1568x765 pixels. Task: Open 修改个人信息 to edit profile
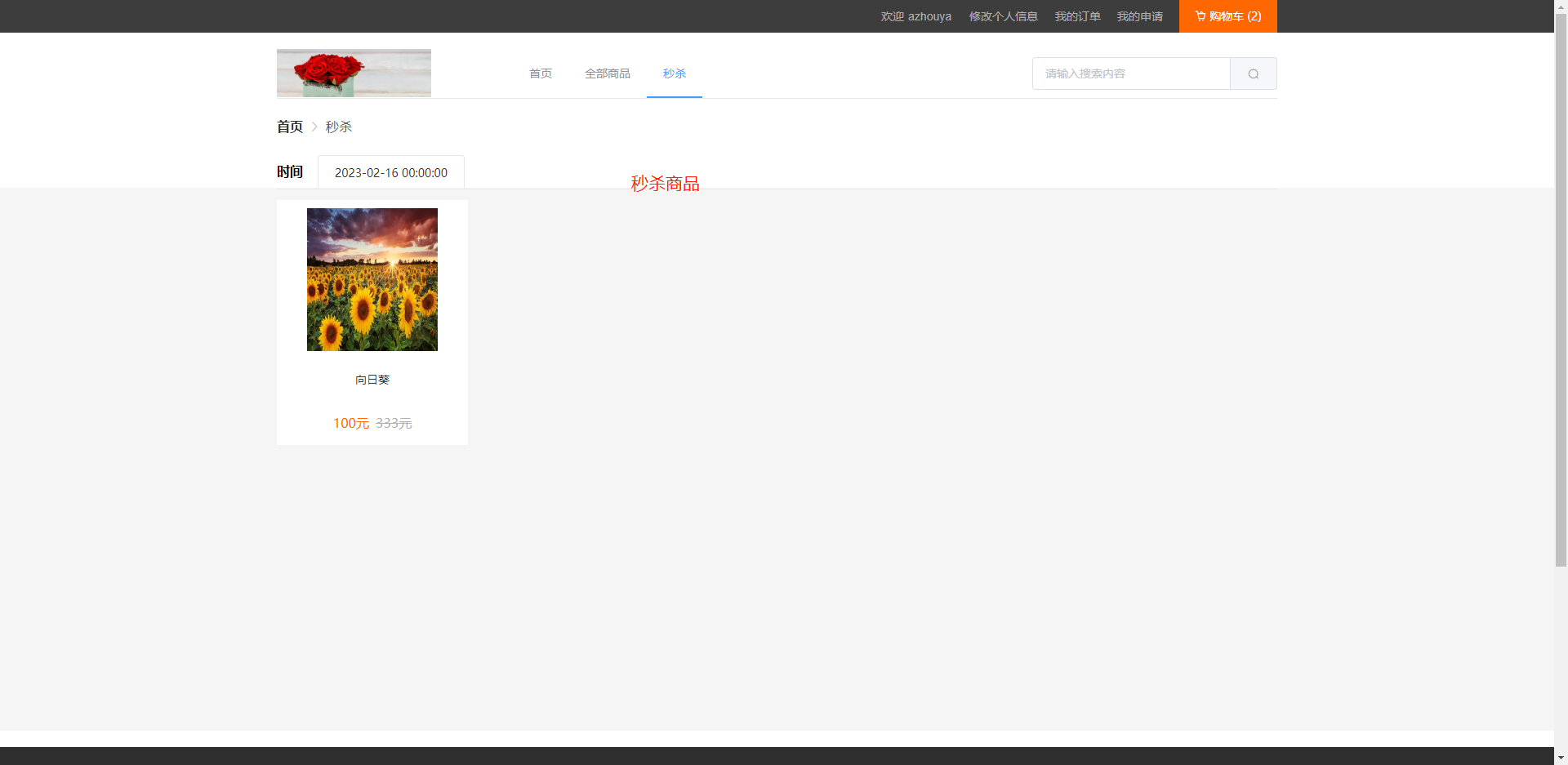click(x=1003, y=16)
